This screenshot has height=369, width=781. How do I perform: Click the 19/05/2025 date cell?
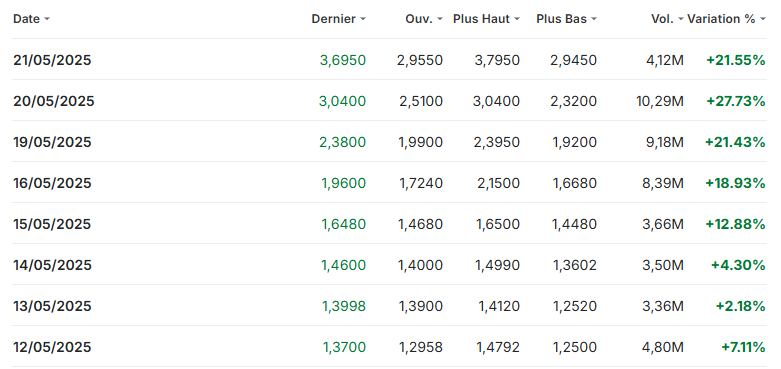[x=52, y=142]
